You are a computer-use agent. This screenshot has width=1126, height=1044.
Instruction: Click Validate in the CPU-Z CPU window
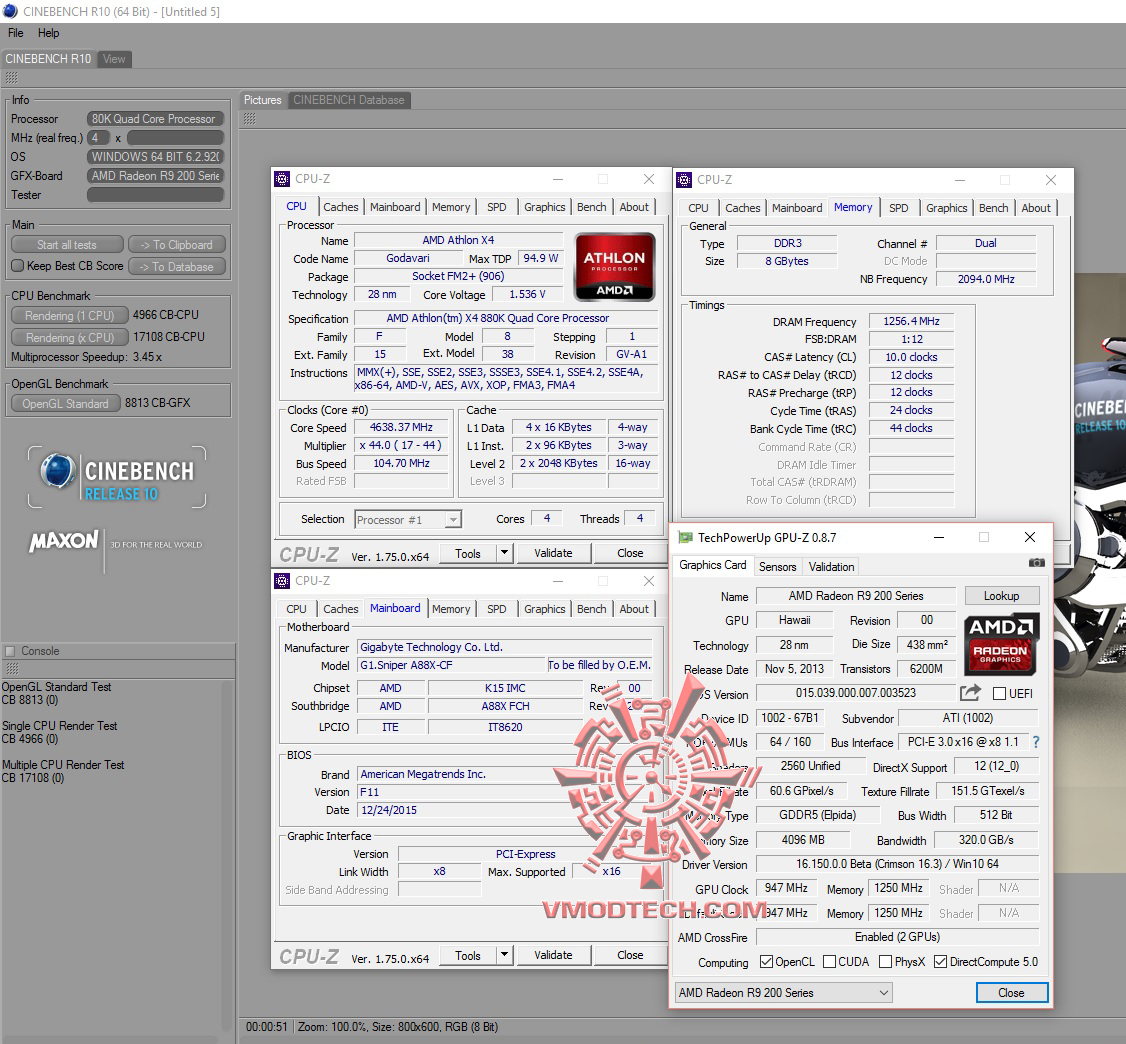point(553,553)
